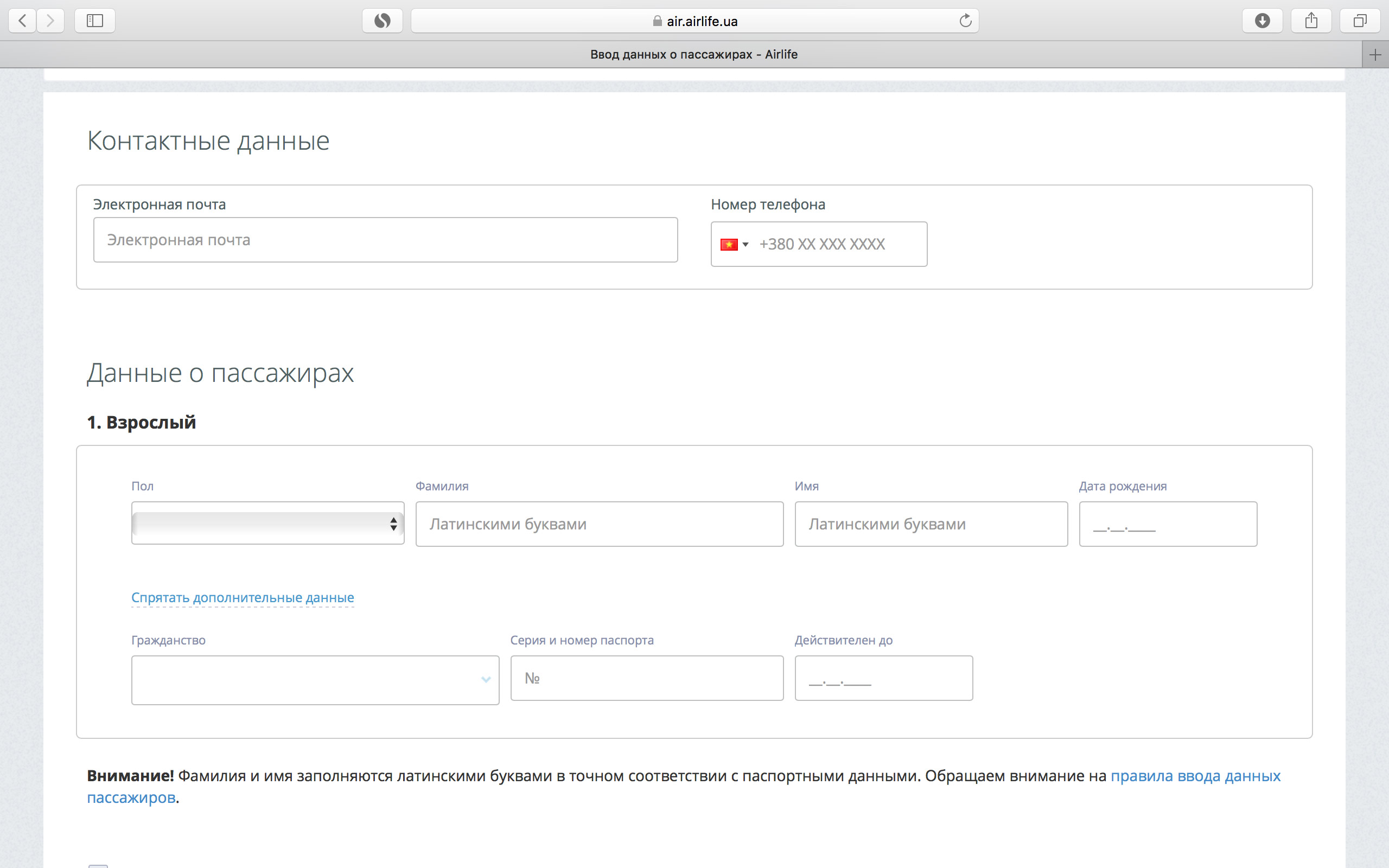Open the phone country flag dropdown

[x=734, y=245]
